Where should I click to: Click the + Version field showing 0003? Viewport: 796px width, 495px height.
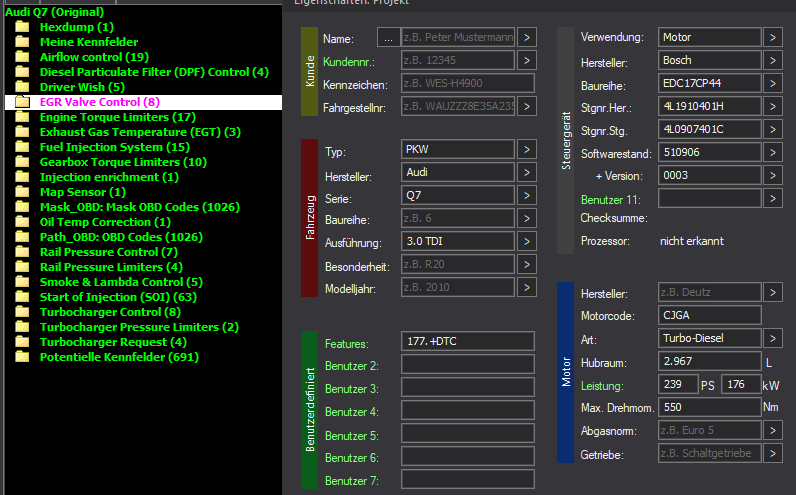click(x=710, y=176)
